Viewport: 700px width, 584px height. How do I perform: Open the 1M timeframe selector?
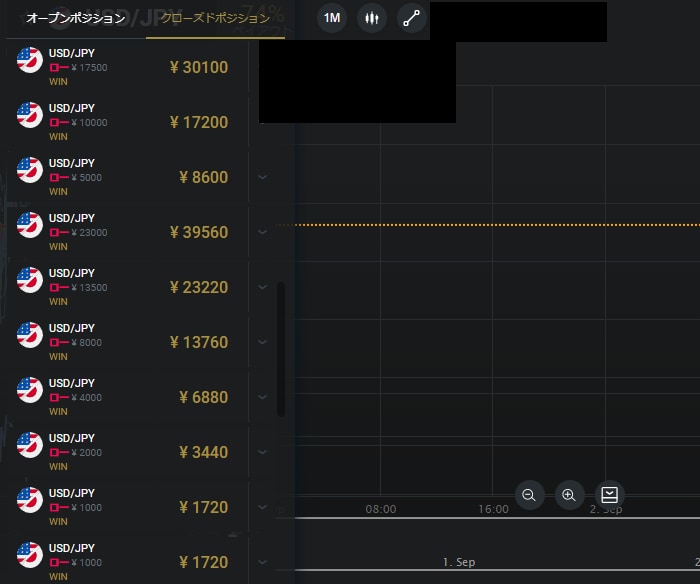[x=332, y=18]
